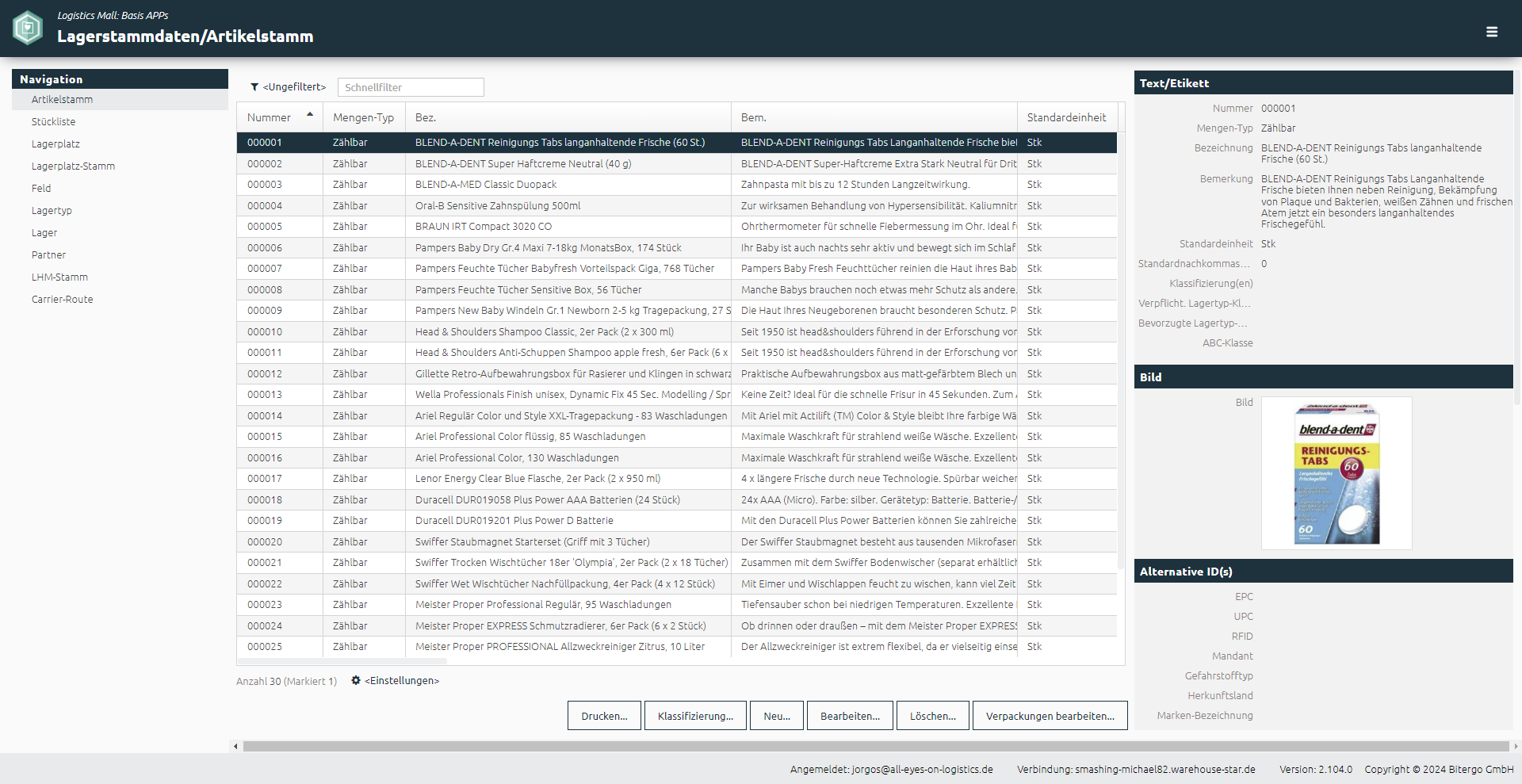Screen dimensions: 1522x784
Task: Select row 000019 Duracell Plus Power D
Action: [x=677, y=521]
